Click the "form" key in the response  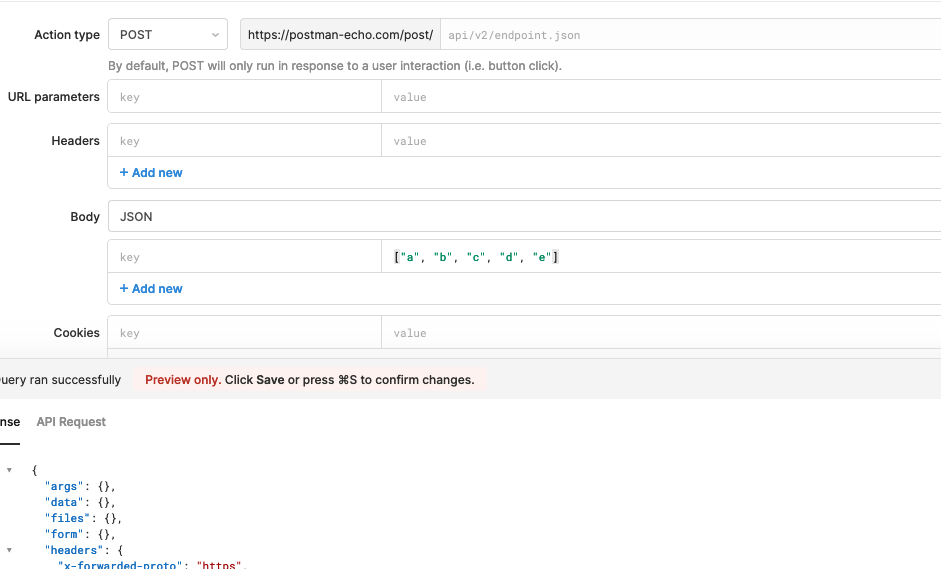pos(64,534)
